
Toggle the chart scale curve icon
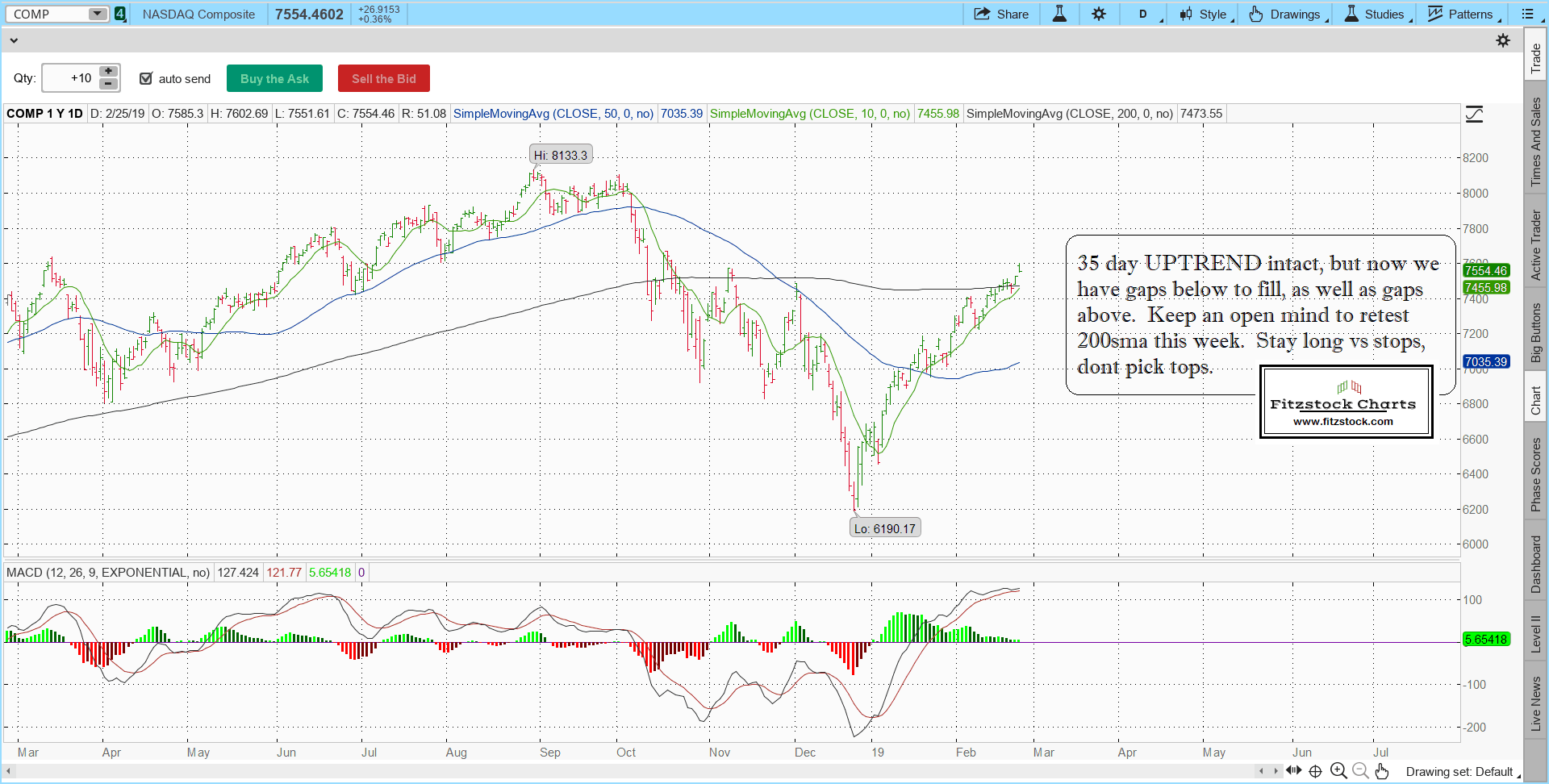(1474, 115)
